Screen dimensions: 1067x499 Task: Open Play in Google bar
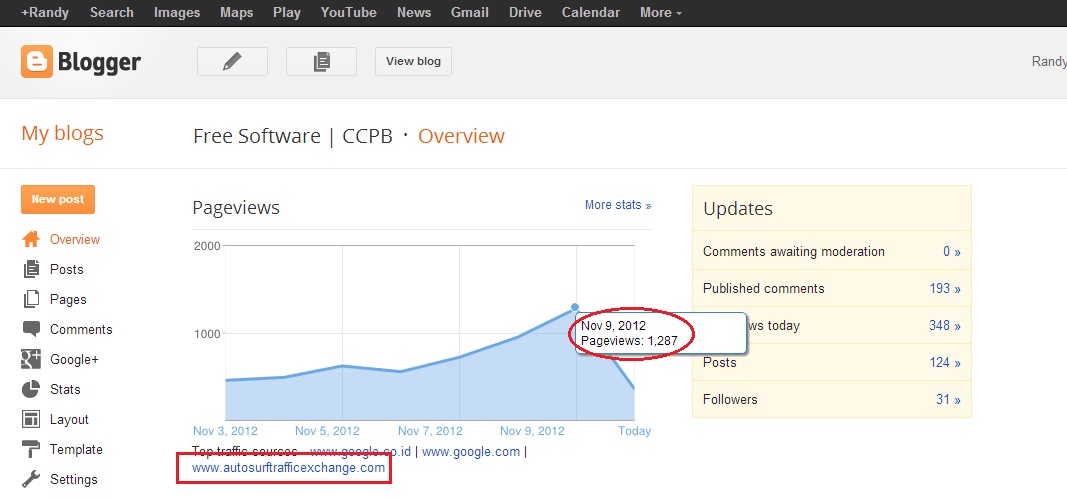pyautogui.click(x=286, y=12)
